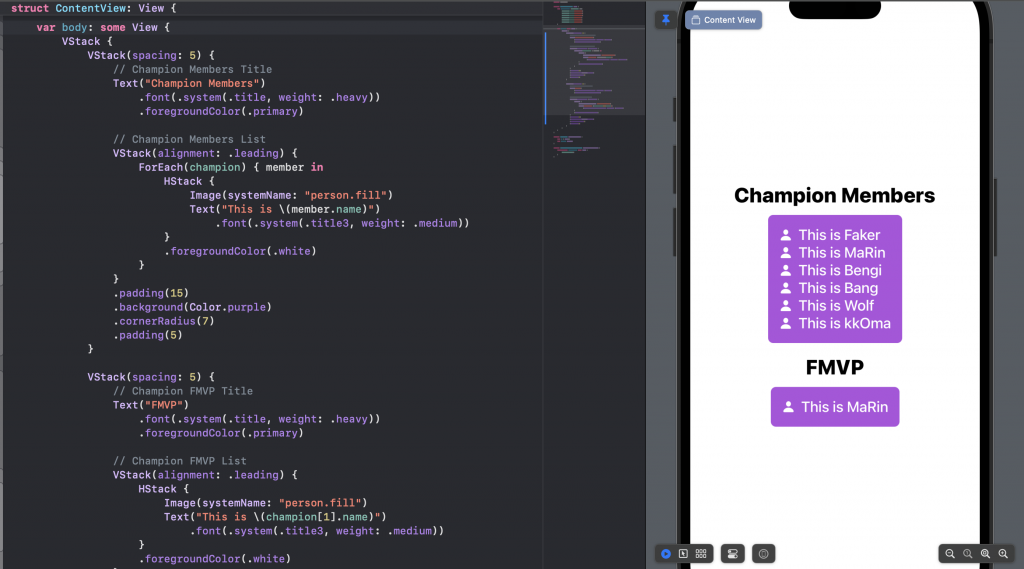Click the '.padding(15)' code line
The image size is (1024, 569).
(x=151, y=293)
